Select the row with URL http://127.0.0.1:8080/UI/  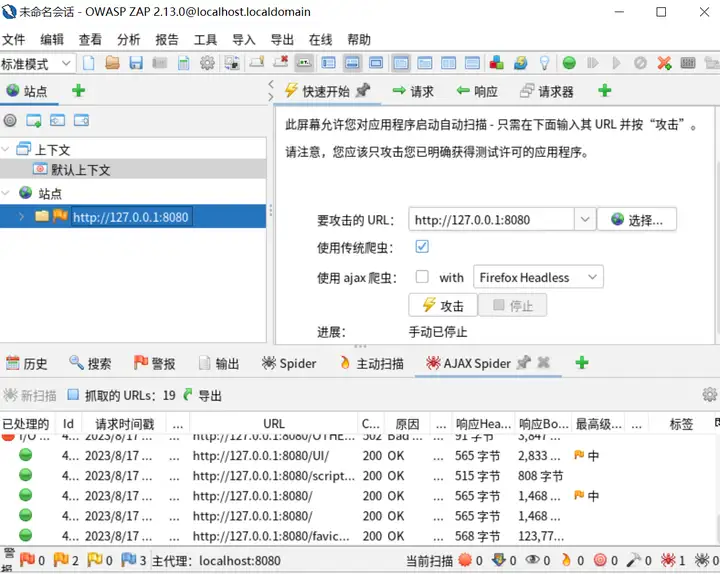pos(358,456)
